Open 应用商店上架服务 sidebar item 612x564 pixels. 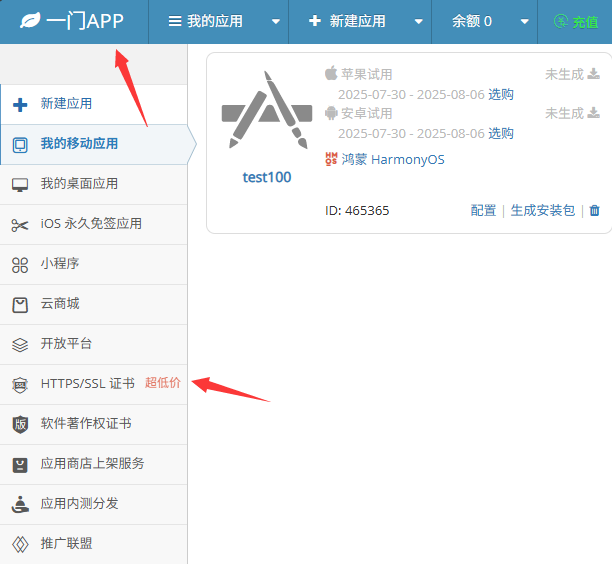(x=94, y=464)
